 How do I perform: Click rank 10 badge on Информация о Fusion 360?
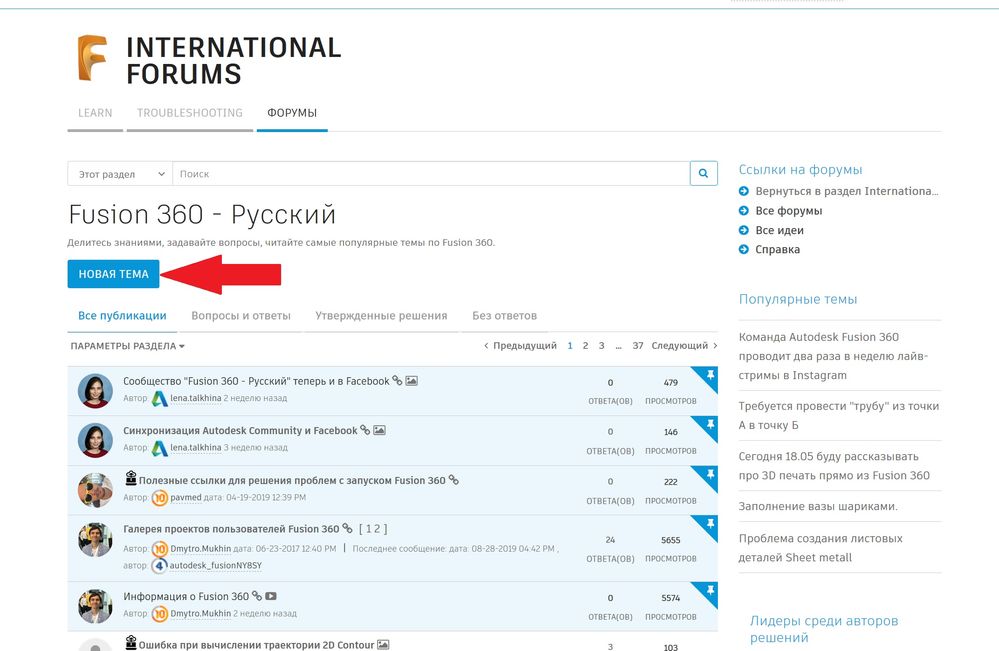[x=159, y=614]
